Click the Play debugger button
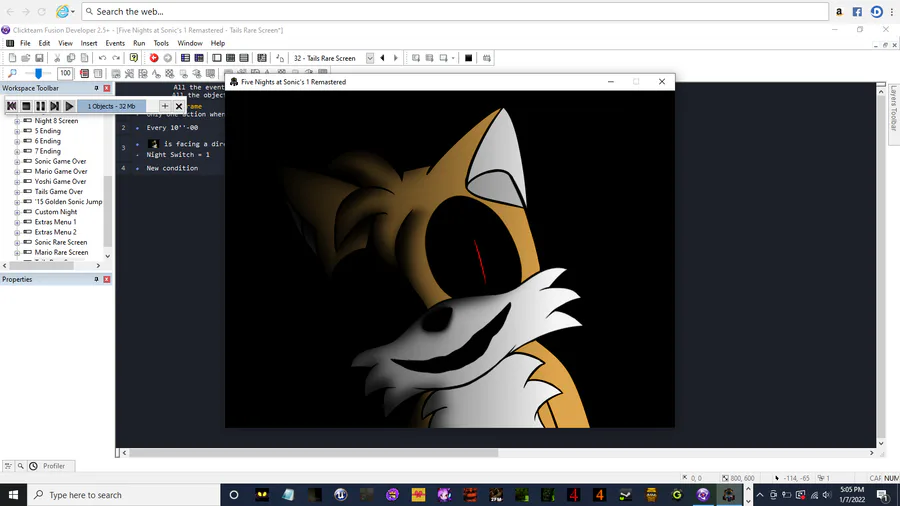This screenshot has width=900, height=506. 69,106
